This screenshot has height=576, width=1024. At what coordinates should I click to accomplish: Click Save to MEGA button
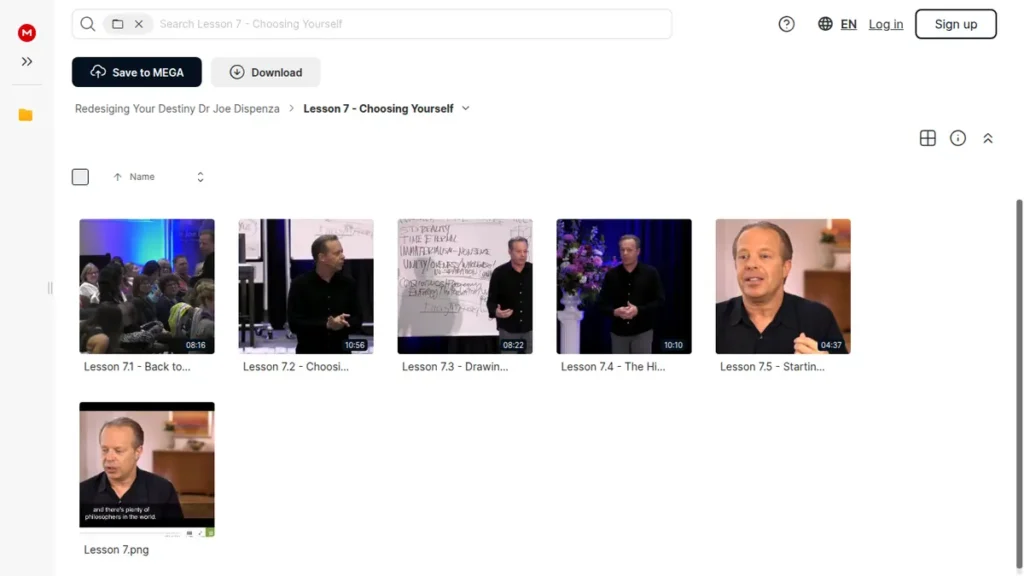[136, 72]
